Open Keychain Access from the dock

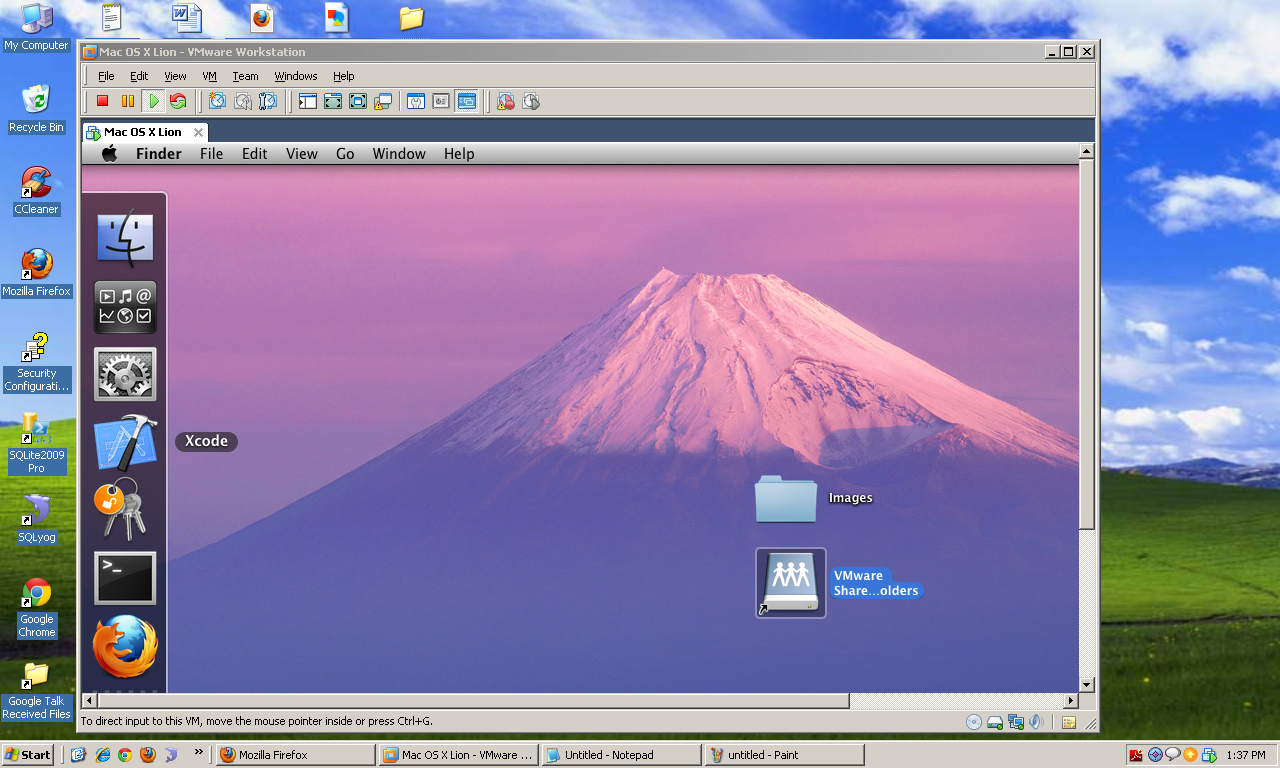tap(122, 509)
